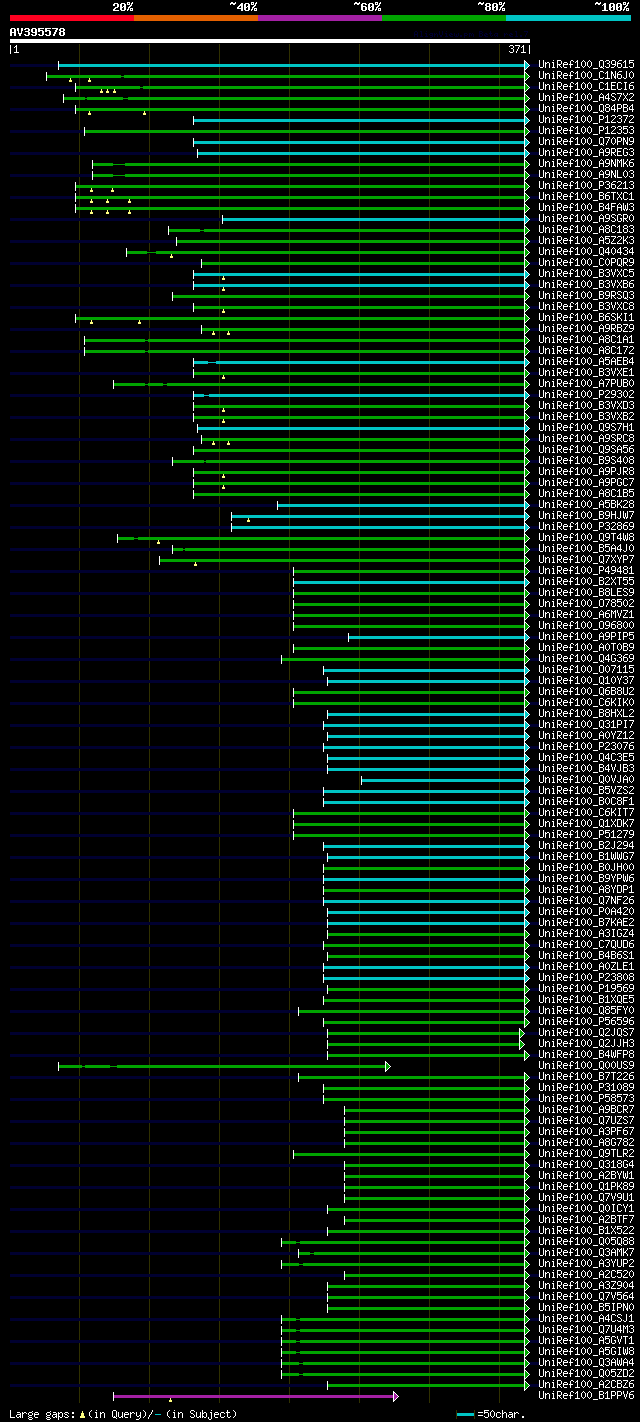The image size is (640, 1422).
Task: Click the cyan alignment bar for UniRef100_Q39615
Action: pos(294,64)
